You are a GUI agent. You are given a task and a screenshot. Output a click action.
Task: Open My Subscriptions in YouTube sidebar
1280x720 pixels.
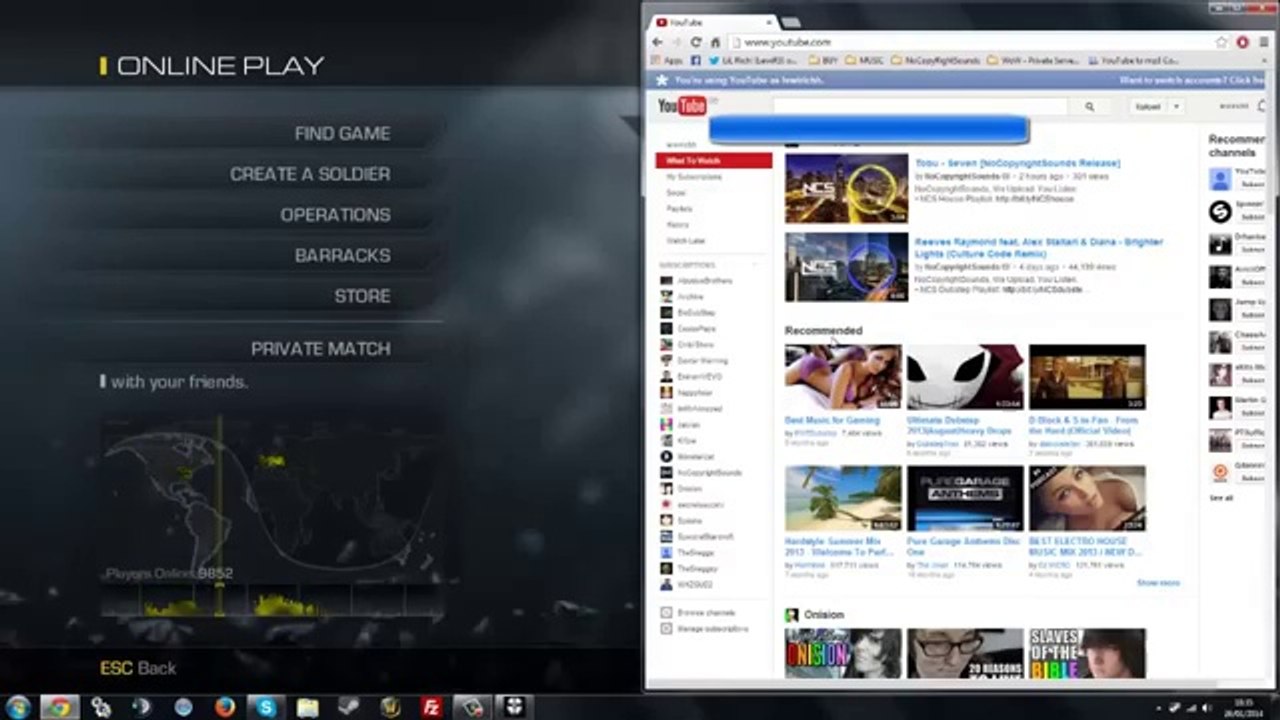694,177
